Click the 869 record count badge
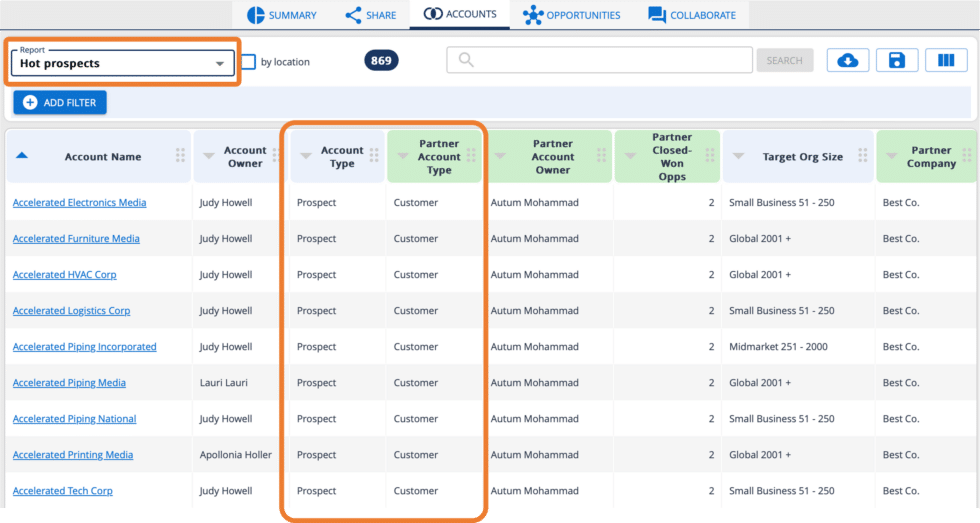Image resolution: width=980 pixels, height=523 pixels. click(x=381, y=61)
